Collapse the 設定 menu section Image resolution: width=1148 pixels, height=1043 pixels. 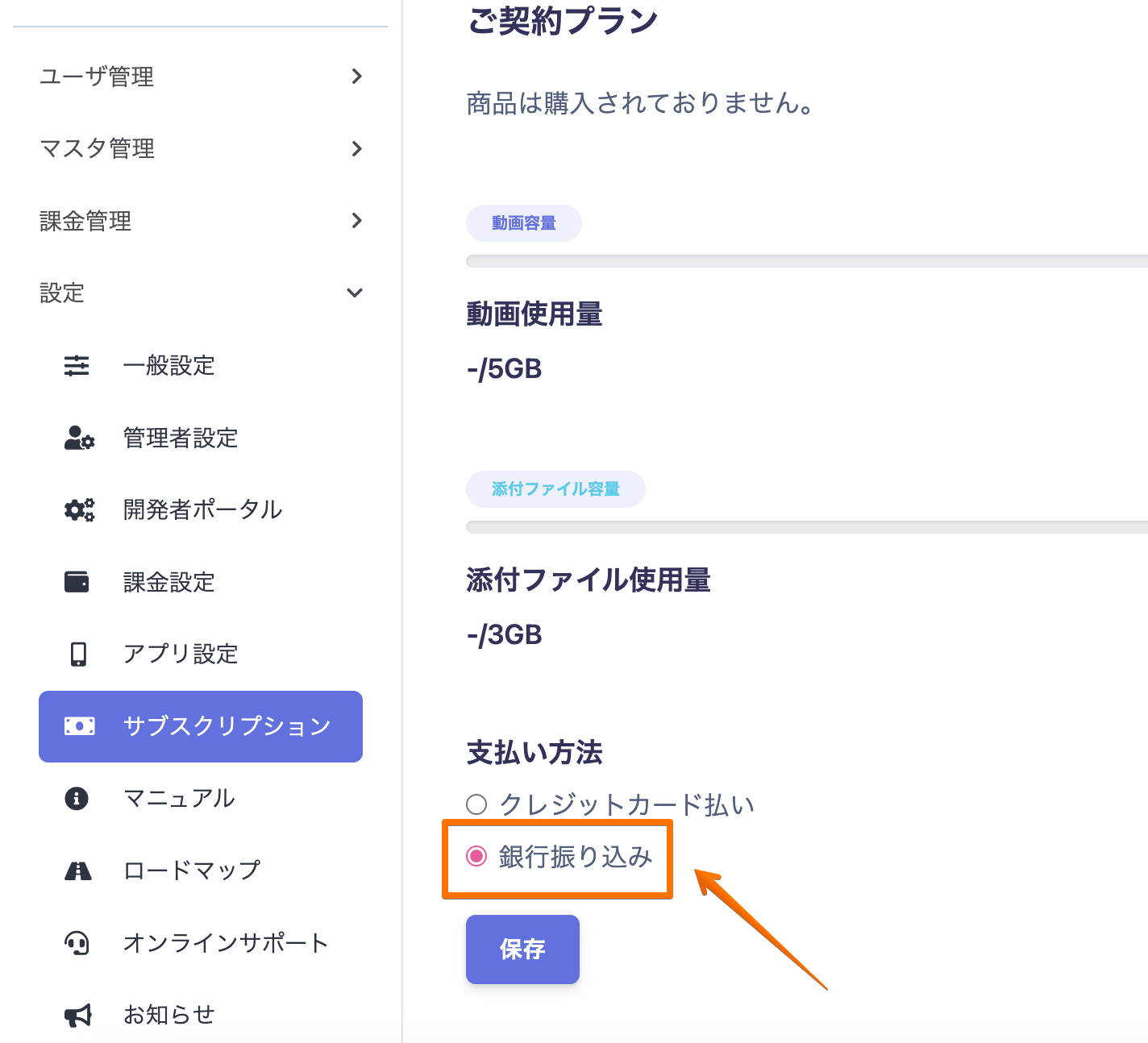coord(355,293)
